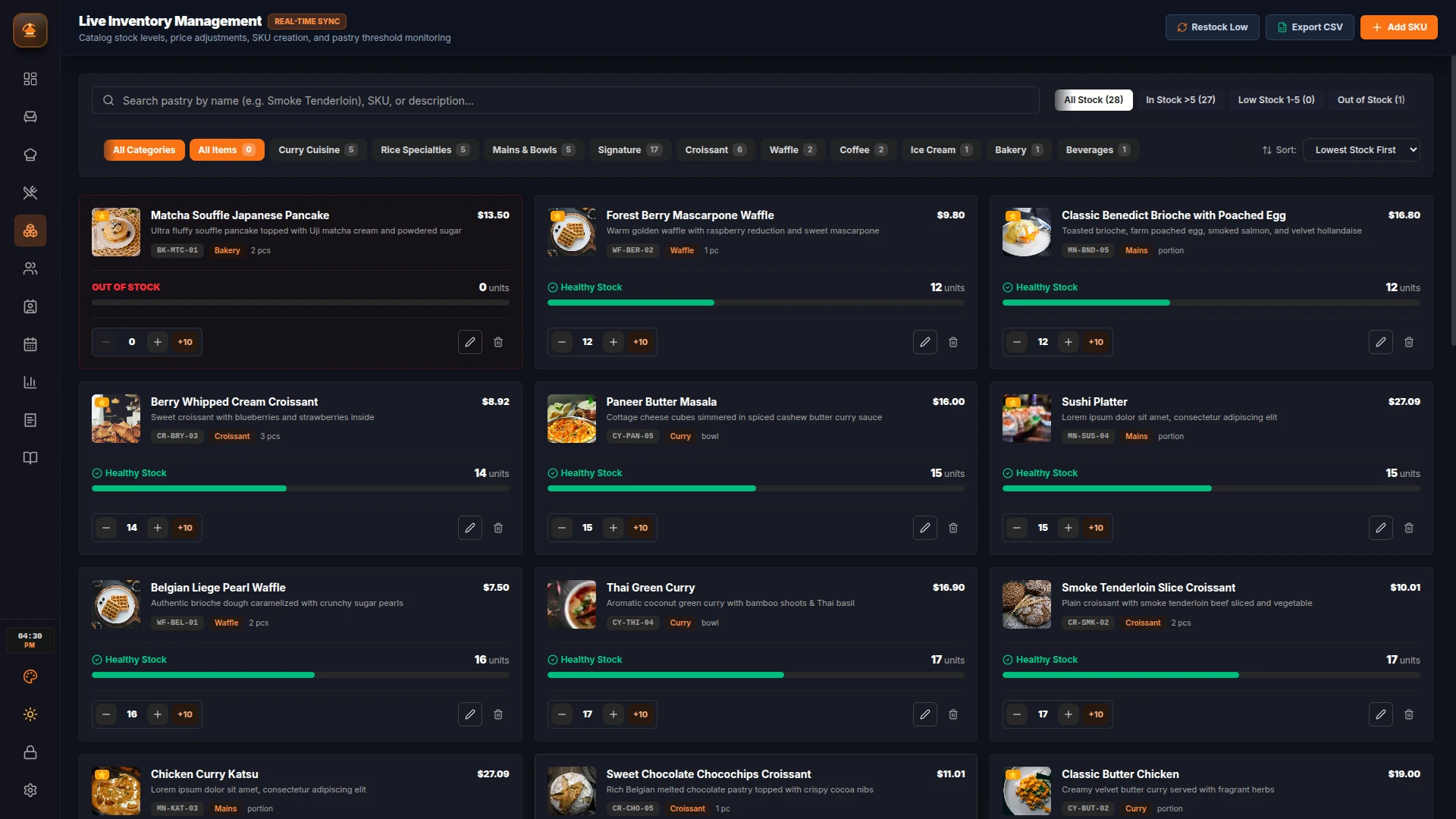Toggle the sun brightness icon in sidebar
The height and width of the screenshot is (819, 1456).
click(x=30, y=714)
